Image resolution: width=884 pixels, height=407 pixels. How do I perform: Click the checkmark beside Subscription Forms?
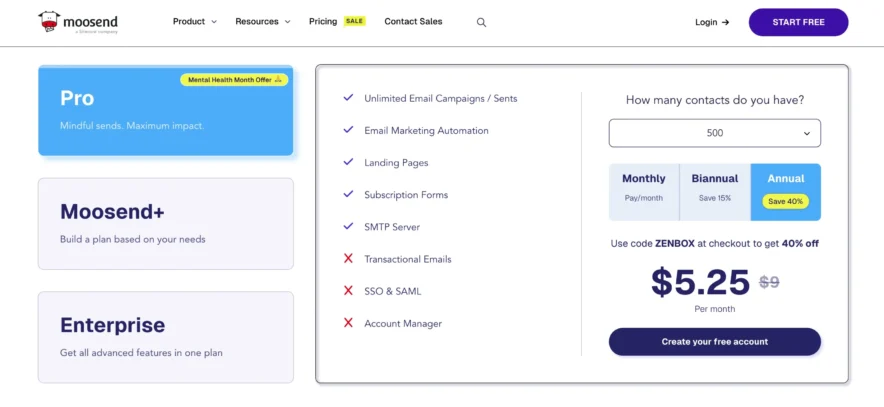point(348,194)
